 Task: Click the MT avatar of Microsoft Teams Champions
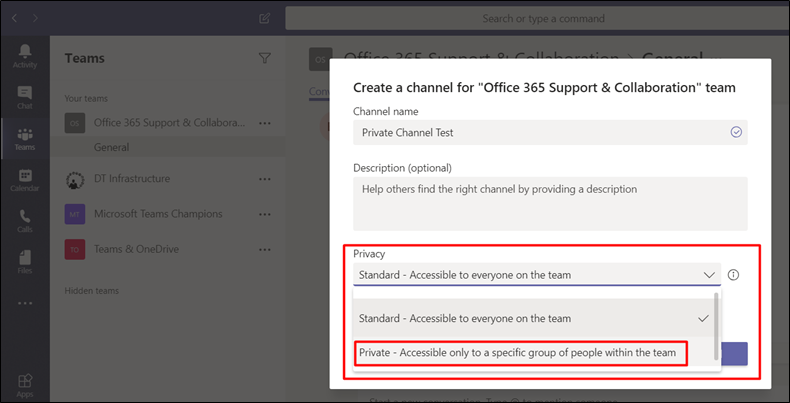[x=75, y=214]
